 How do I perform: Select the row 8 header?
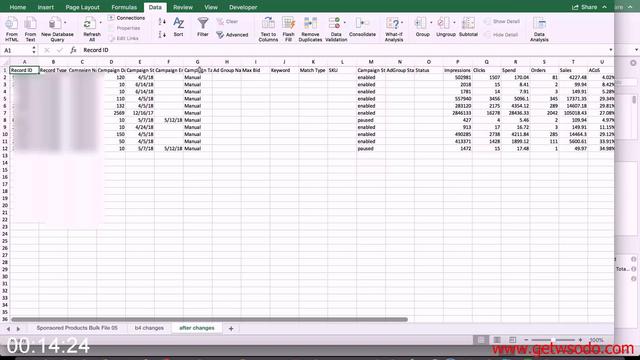pos(5,120)
